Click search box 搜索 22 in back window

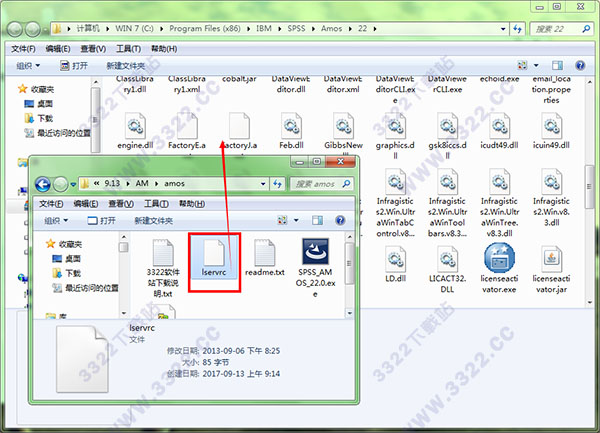561,29
